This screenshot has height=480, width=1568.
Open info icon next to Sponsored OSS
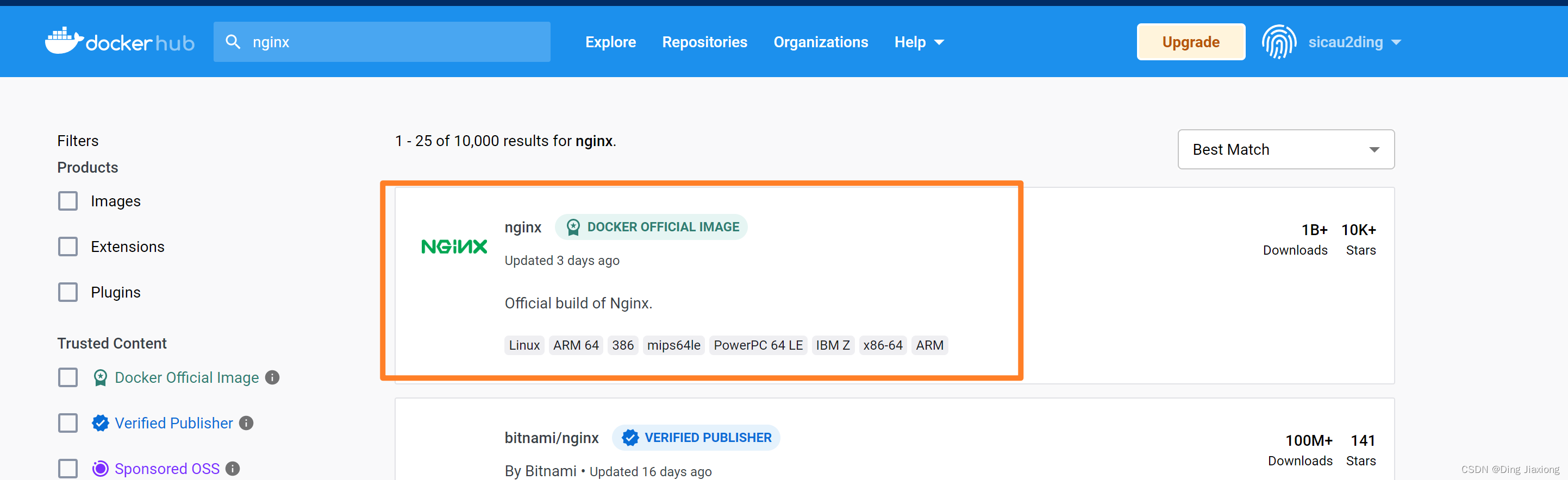point(233,469)
